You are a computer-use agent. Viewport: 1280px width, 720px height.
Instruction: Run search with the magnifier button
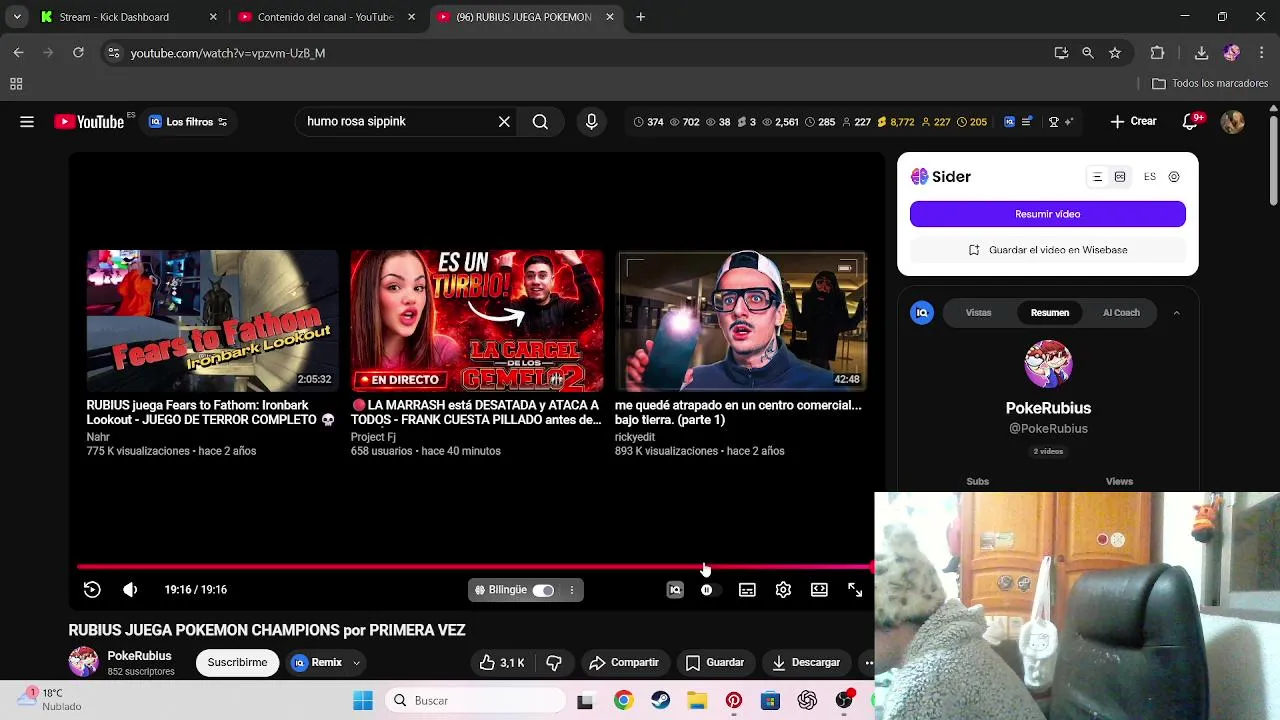click(540, 122)
